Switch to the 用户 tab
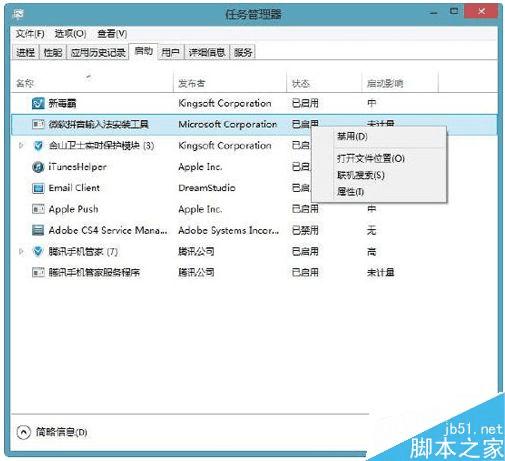The height and width of the screenshot is (461, 505). 170,52
